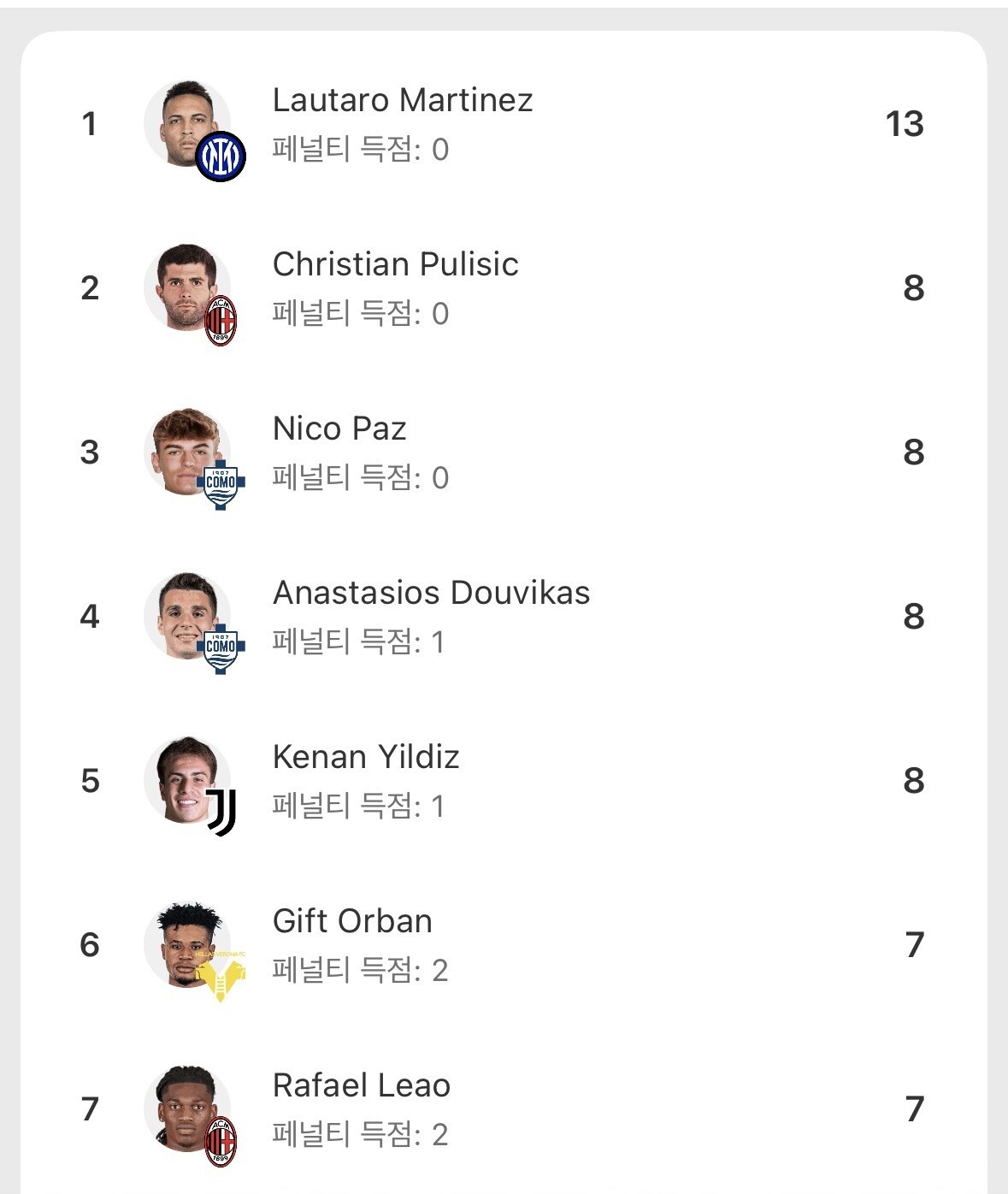Tap the Hellas Verona club badge

click(221, 977)
